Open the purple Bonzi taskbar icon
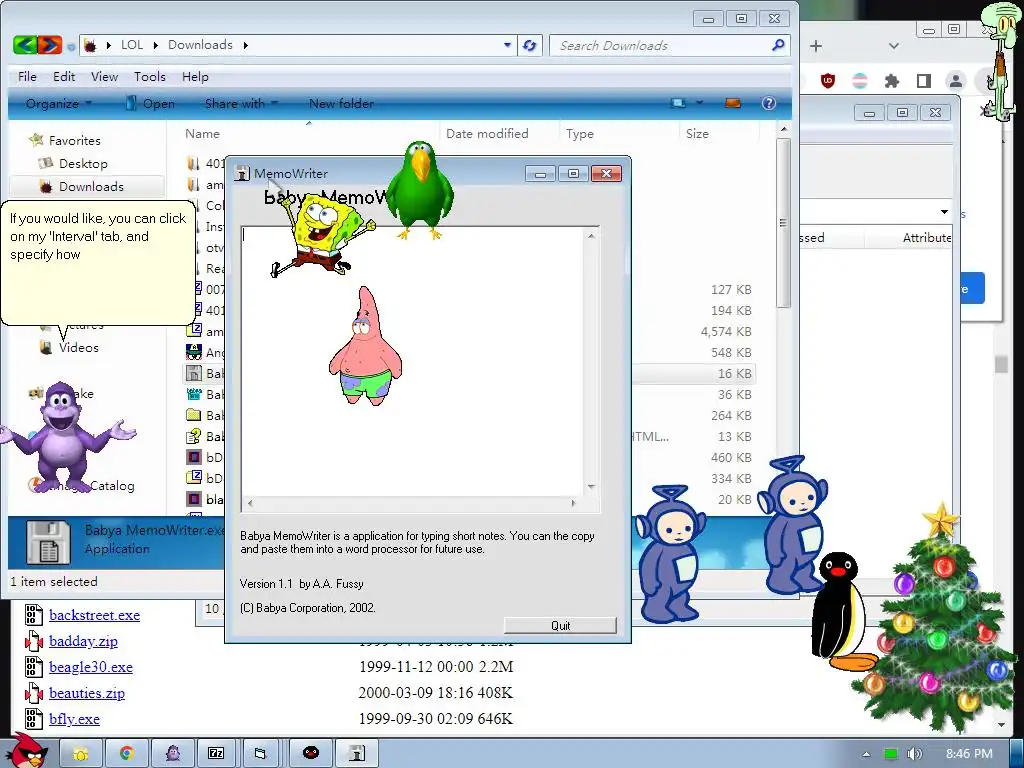 point(173,754)
